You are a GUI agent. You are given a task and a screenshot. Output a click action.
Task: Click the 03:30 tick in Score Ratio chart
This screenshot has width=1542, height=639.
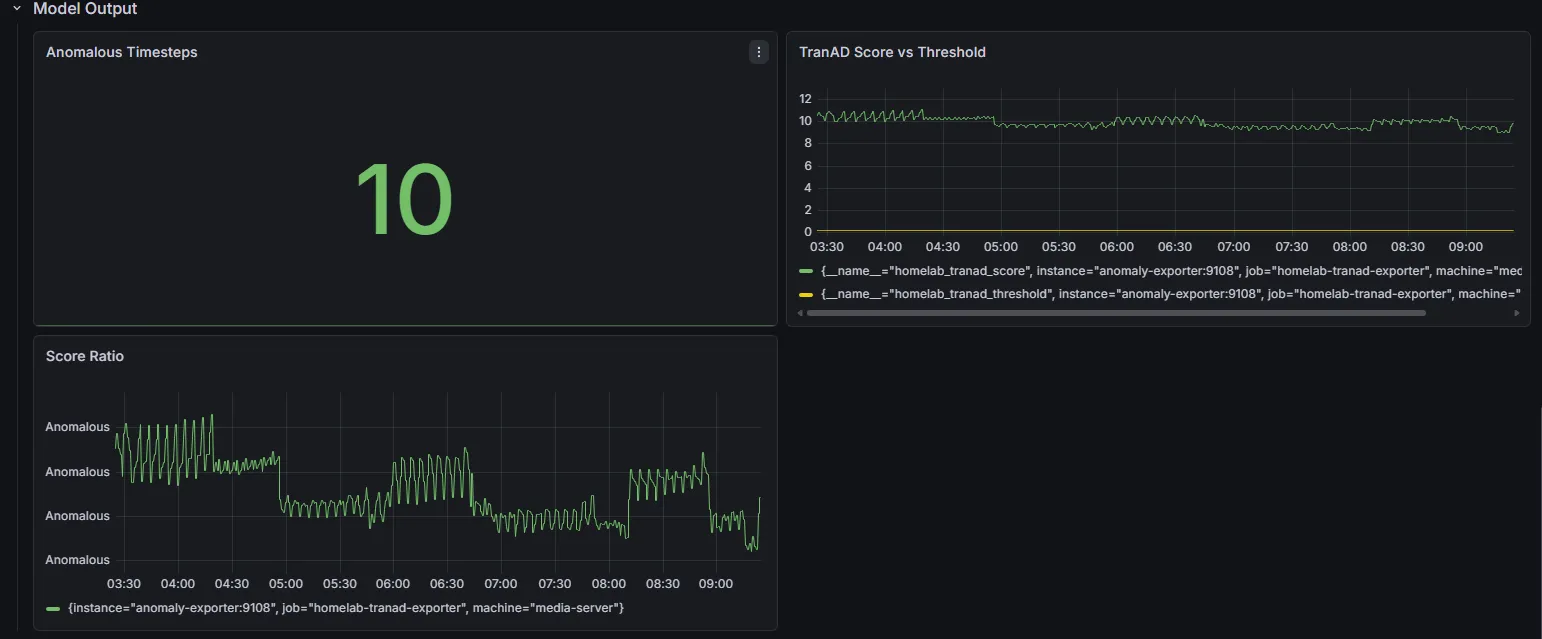click(124, 584)
